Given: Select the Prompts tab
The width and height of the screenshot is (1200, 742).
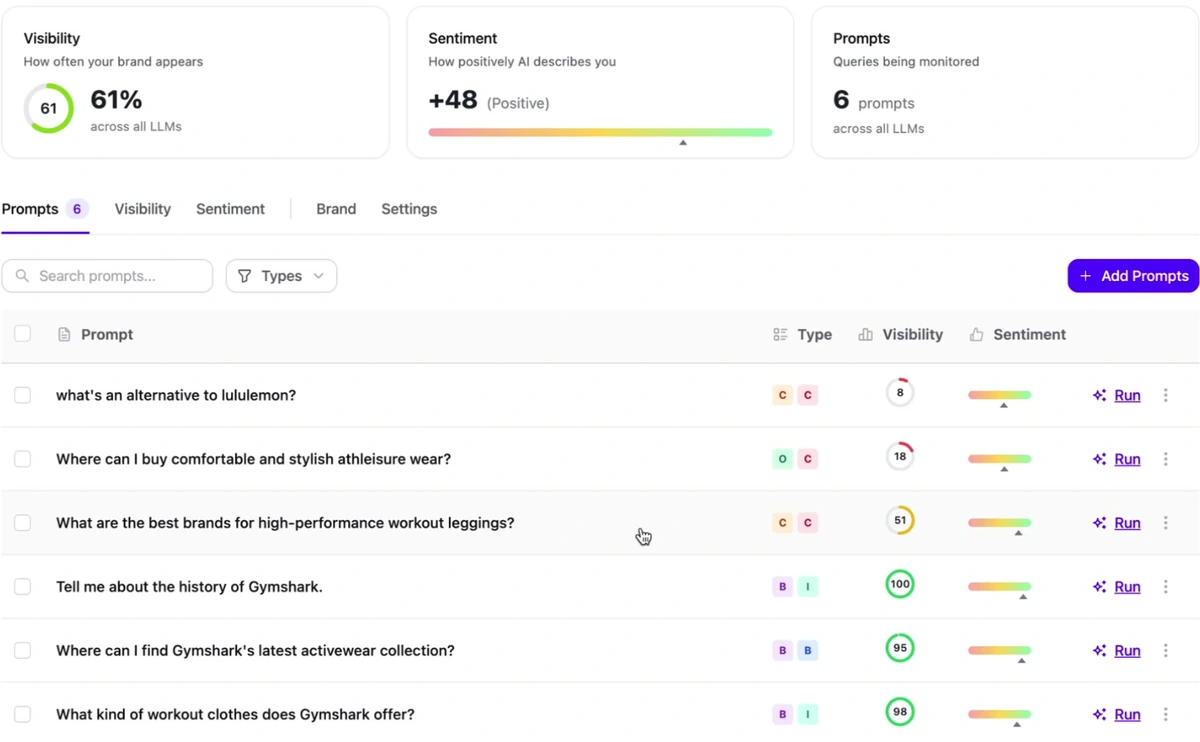Looking at the screenshot, I should pos(45,209).
